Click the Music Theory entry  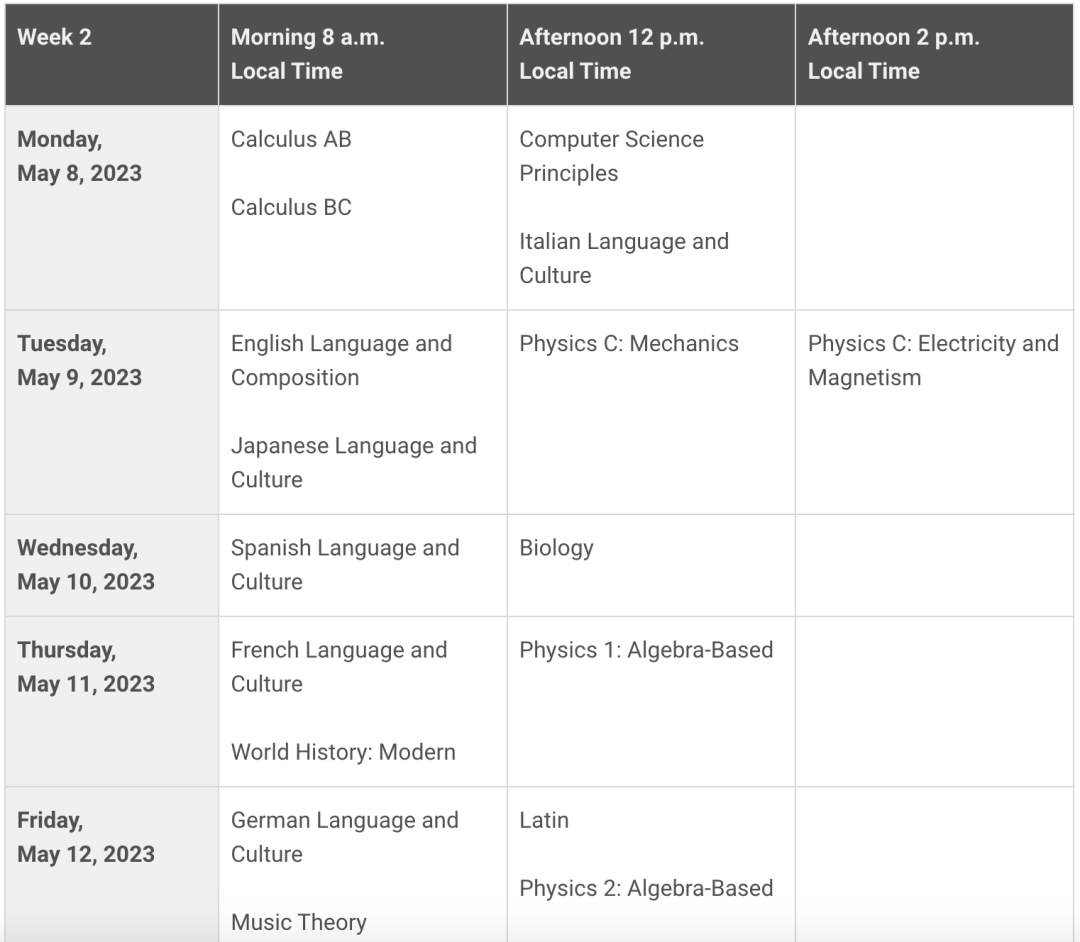pos(298,922)
